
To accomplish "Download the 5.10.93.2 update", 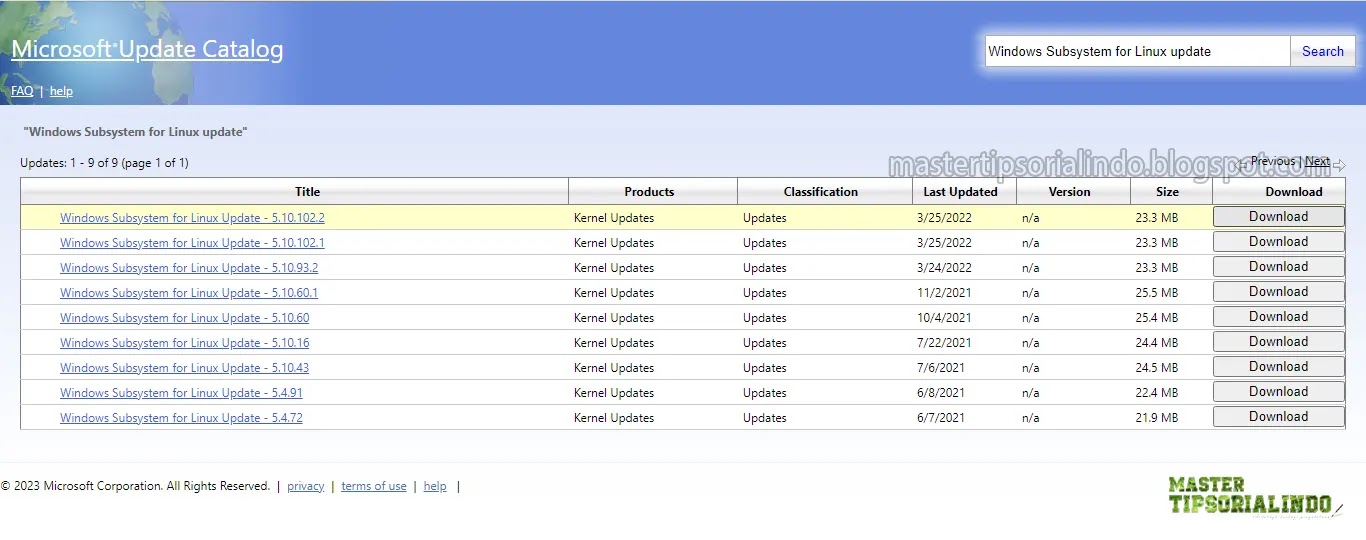I will pos(1278,267).
